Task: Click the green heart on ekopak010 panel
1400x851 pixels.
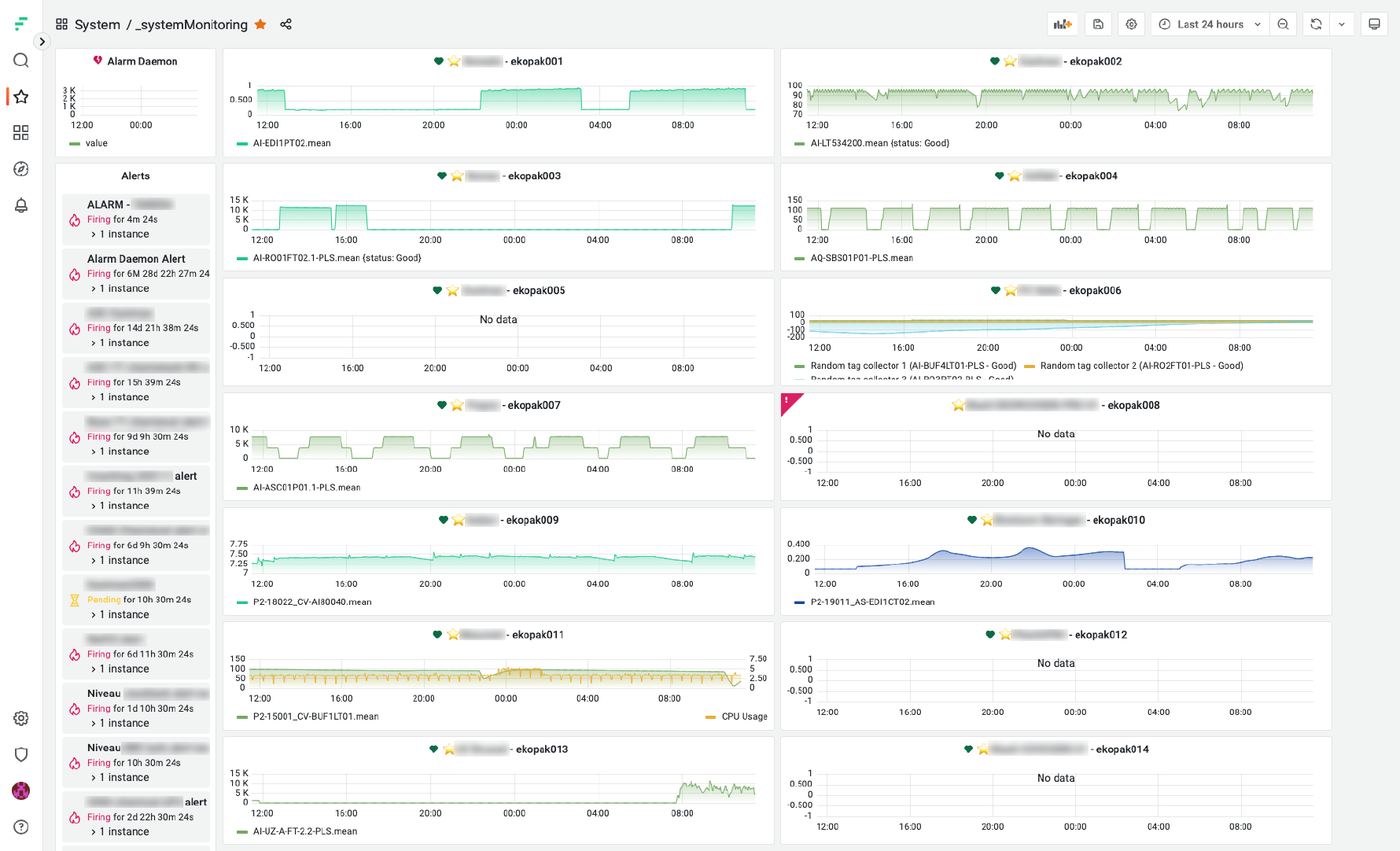Action: pyautogui.click(x=972, y=520)
